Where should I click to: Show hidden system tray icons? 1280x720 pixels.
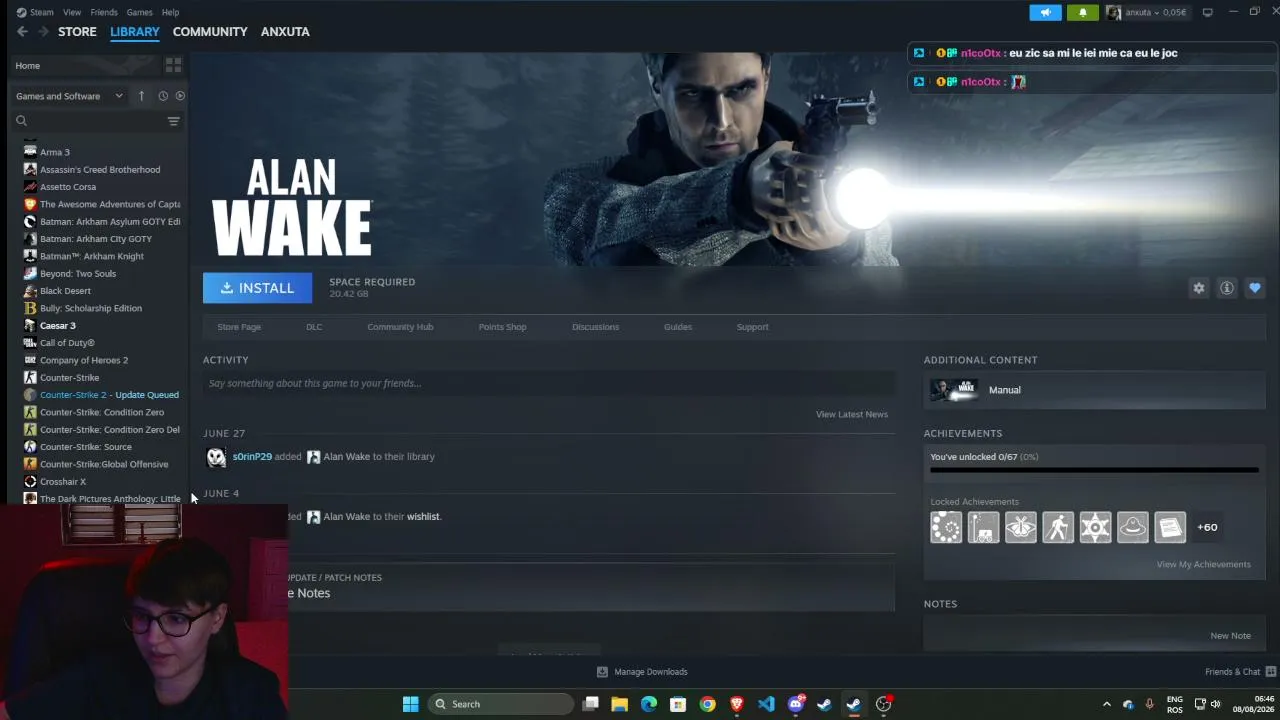(1106, 704)
